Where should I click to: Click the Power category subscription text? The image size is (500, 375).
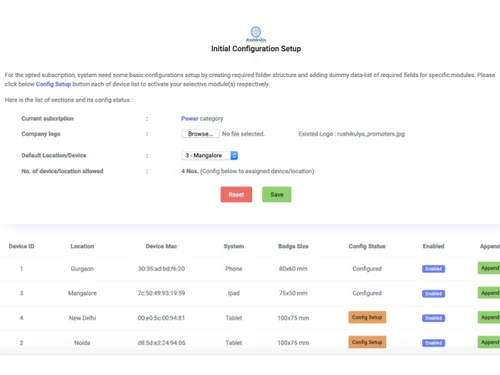pos(202,118)
